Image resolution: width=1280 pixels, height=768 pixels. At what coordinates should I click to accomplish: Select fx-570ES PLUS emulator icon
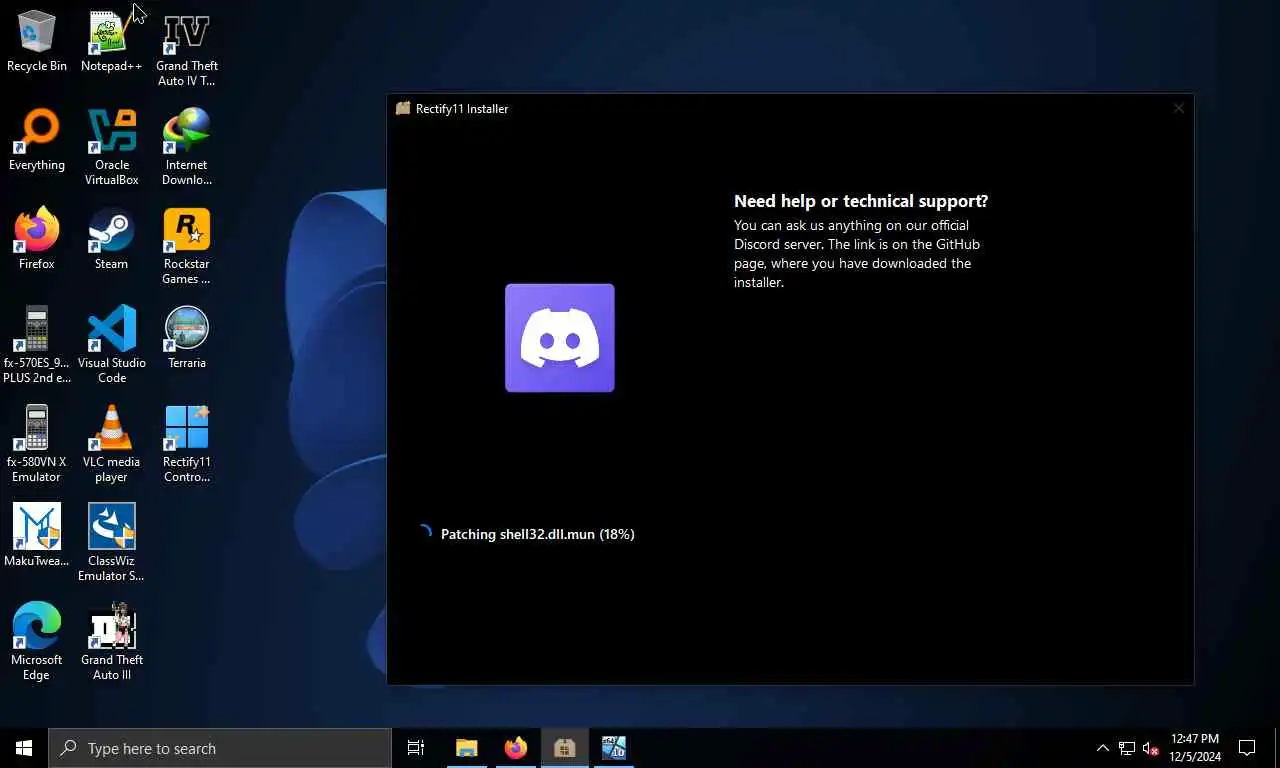pyautogui.click(x=36, y=346)
